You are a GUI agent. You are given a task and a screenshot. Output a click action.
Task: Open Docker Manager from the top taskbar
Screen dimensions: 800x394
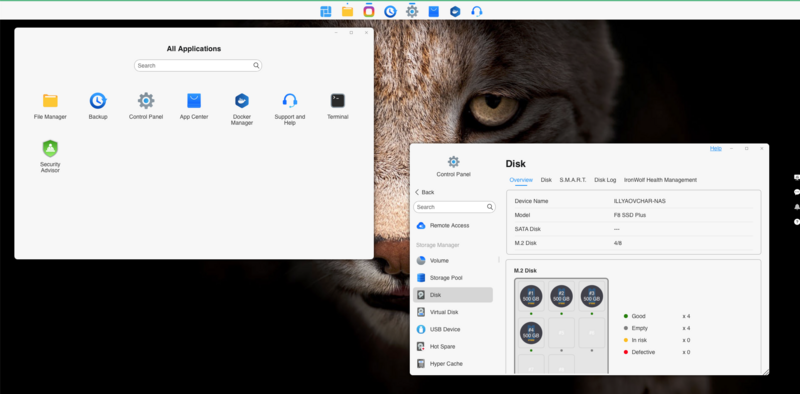coord(455,11)
